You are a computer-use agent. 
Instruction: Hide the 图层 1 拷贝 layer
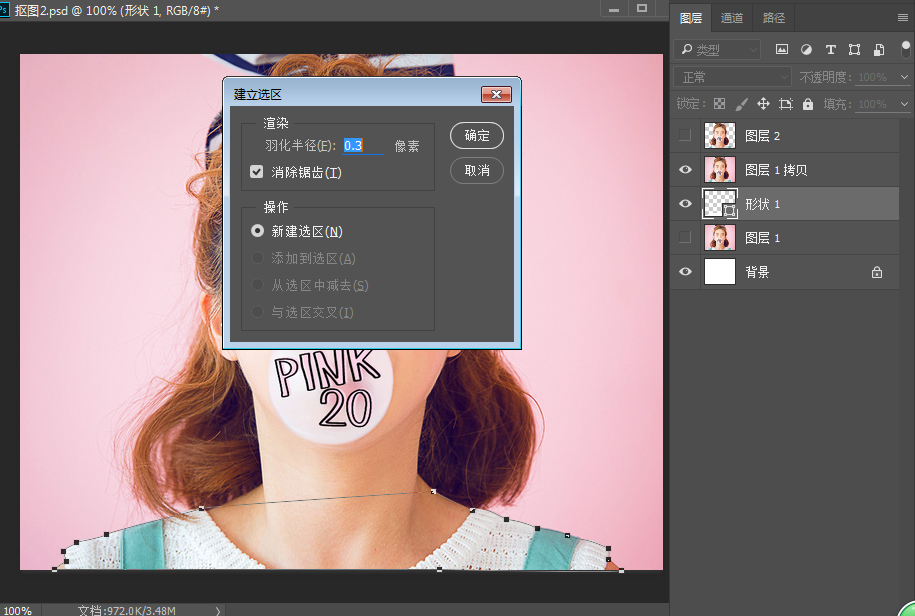[x=685, y=169]
